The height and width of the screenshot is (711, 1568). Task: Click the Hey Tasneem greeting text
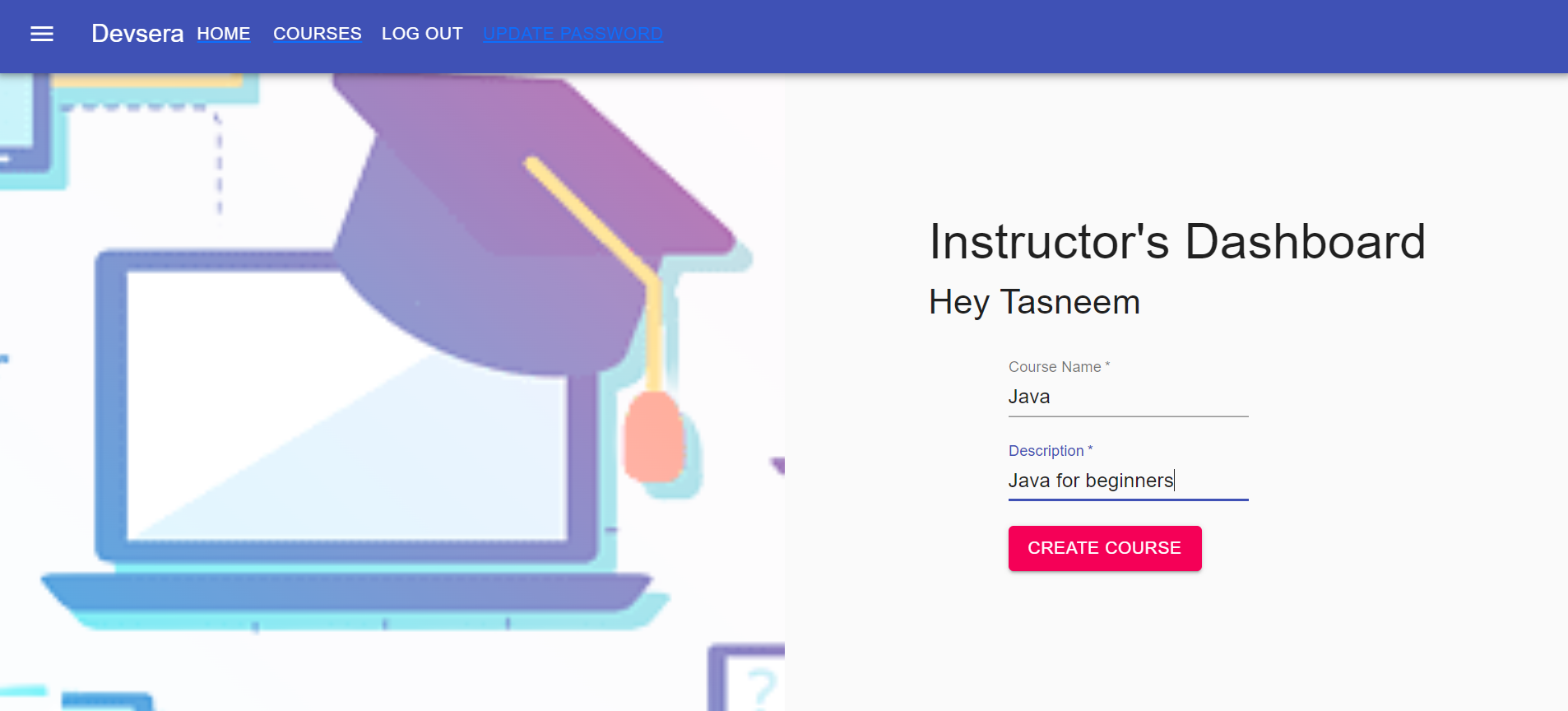(1034, 302)
